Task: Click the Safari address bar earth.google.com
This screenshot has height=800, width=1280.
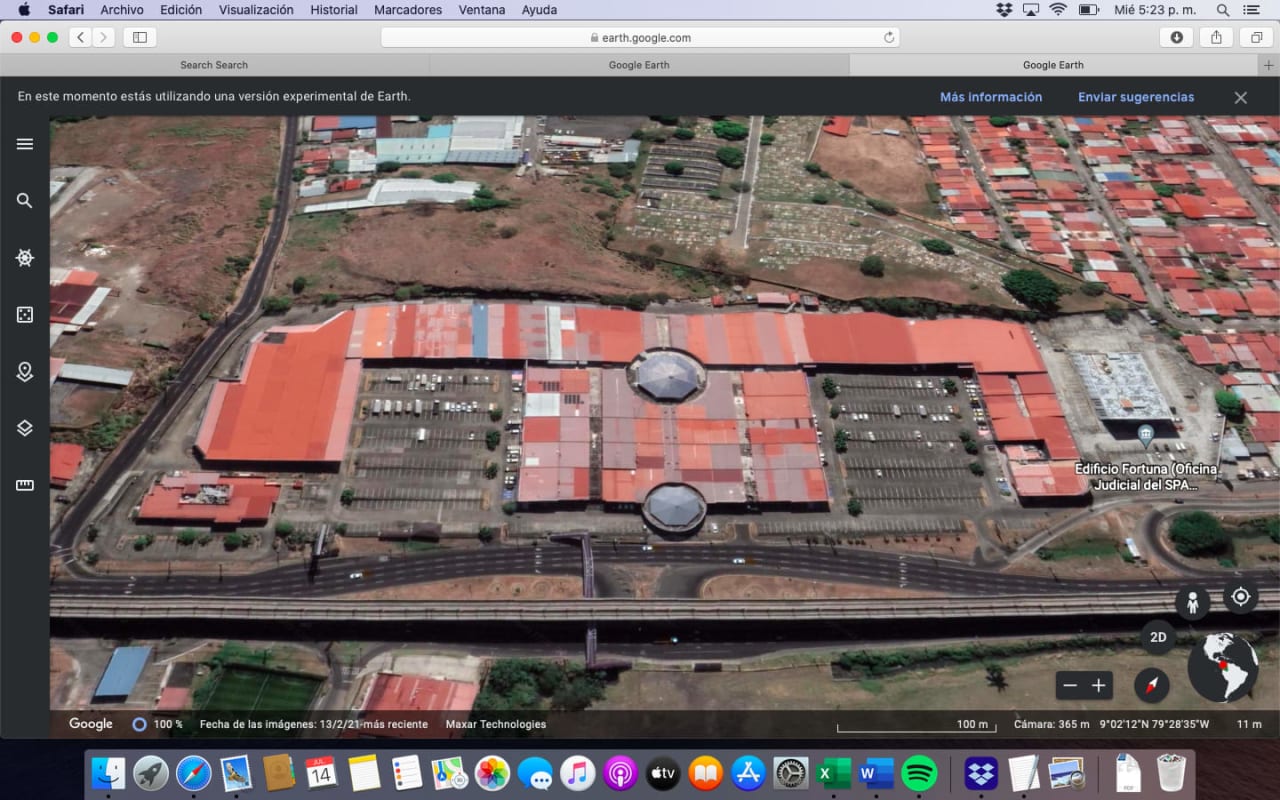Action: coord(640,38)
